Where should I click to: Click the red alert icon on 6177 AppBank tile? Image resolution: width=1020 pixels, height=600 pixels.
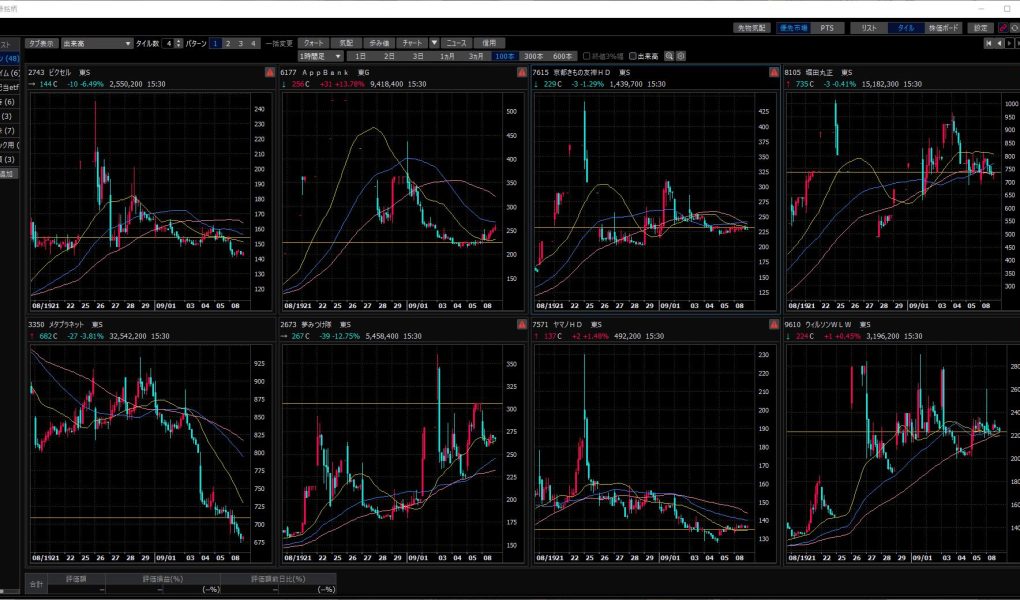pos(521,73)
